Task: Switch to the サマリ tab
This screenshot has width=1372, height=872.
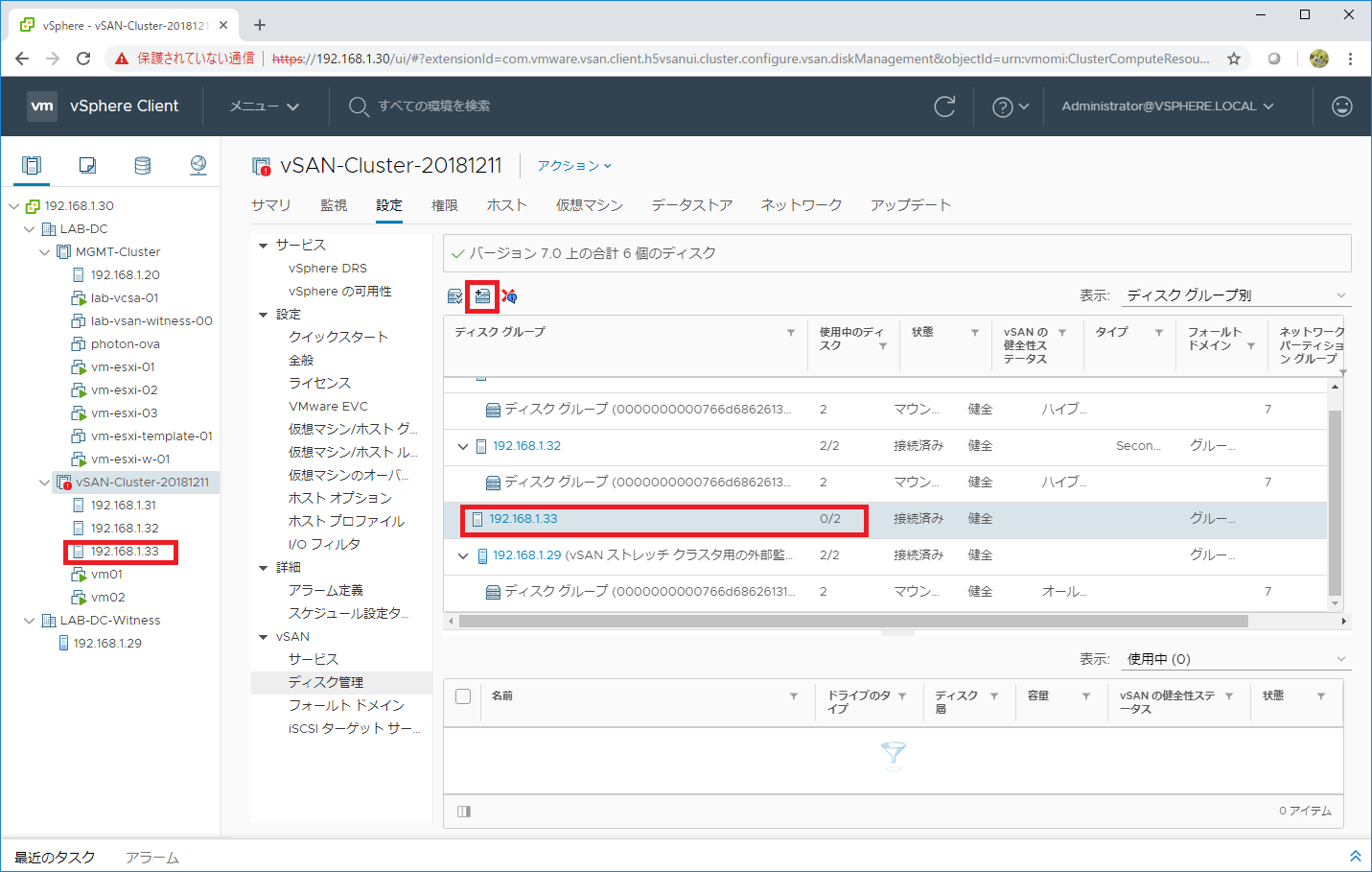Action: click(271, 205)
